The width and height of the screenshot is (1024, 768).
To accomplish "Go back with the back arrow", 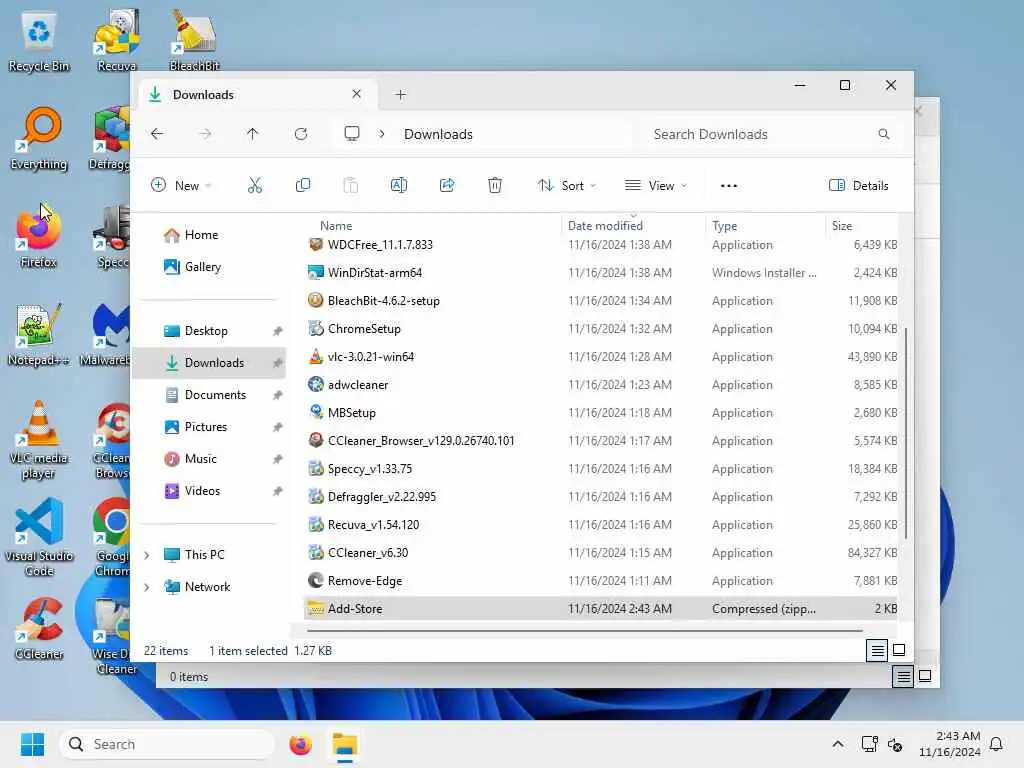I will pyautogui.click(x=157, y=134).
